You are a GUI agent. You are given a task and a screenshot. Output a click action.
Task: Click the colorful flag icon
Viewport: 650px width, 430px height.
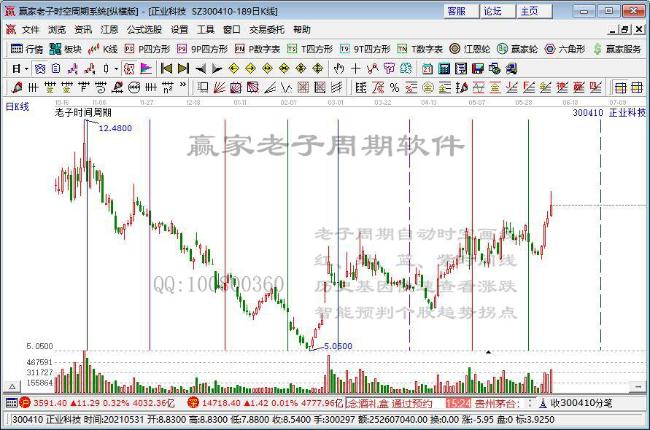click(146, 68)
